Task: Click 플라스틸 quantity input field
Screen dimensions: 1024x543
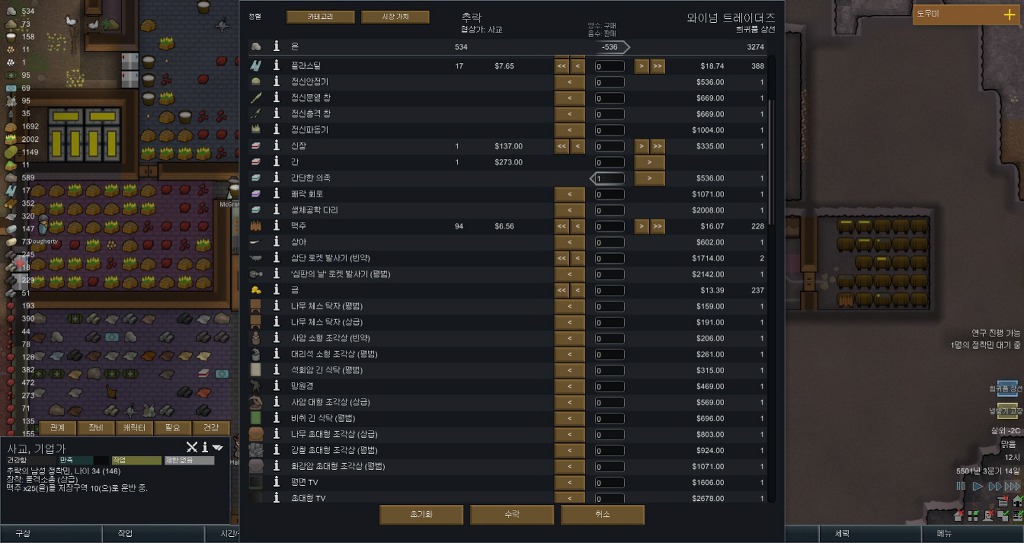Action: tap(609, 66)
